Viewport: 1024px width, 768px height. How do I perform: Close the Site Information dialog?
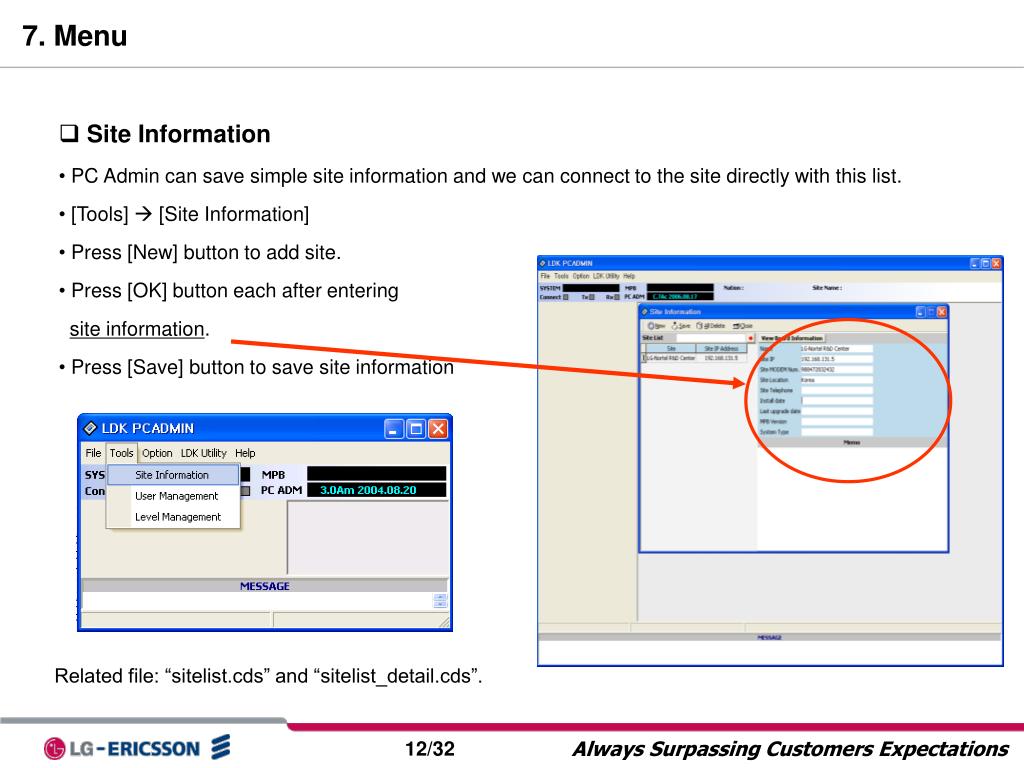point(942,312)
